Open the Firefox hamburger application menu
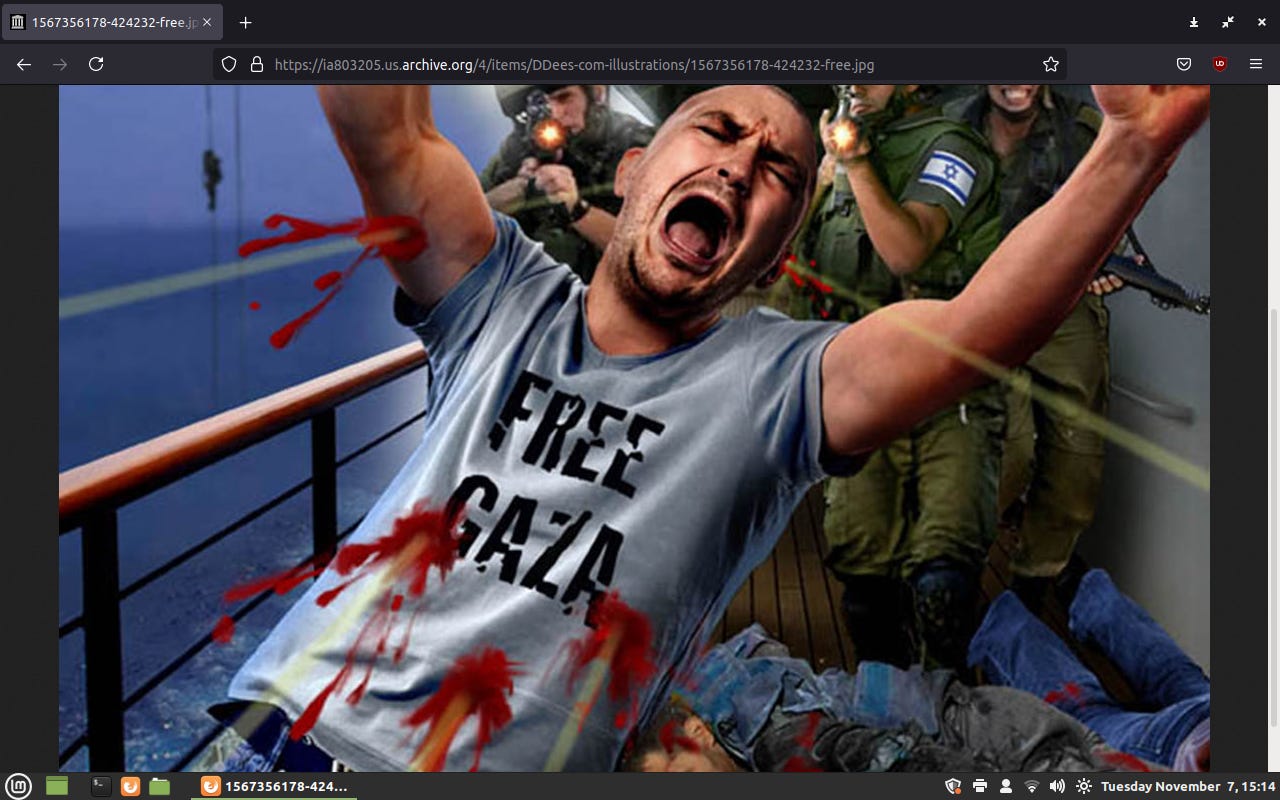The height and width of the screenshot is (800, 1280). tap(1256, 64)
